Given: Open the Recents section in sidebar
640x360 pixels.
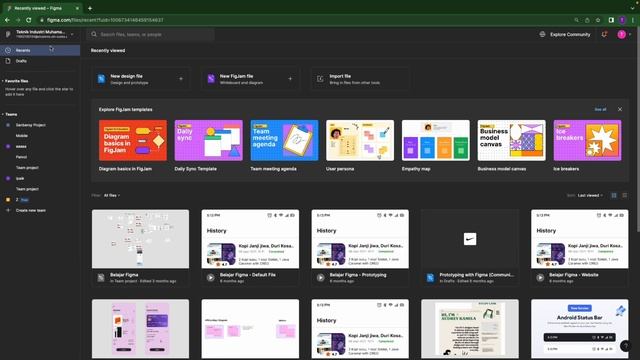Looking at the screenshot, I should (x=40, y=50).
